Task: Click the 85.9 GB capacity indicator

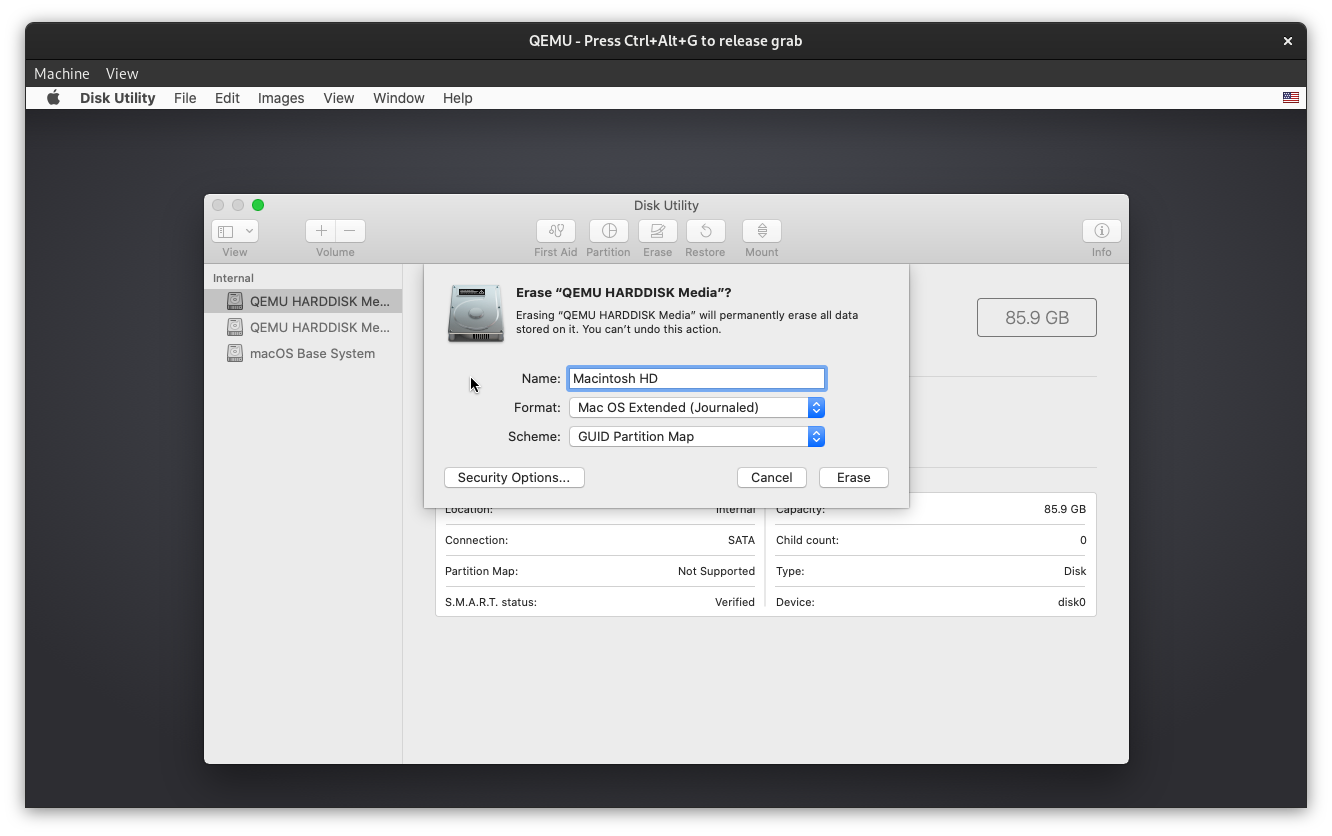Action: point(1037,317)
